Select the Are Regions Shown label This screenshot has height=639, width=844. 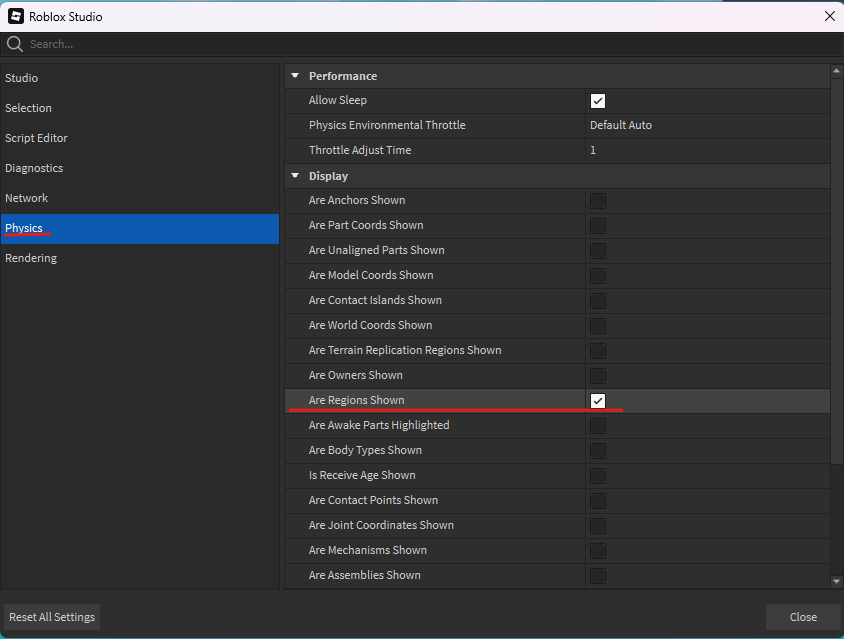click(x=356, y=400)
